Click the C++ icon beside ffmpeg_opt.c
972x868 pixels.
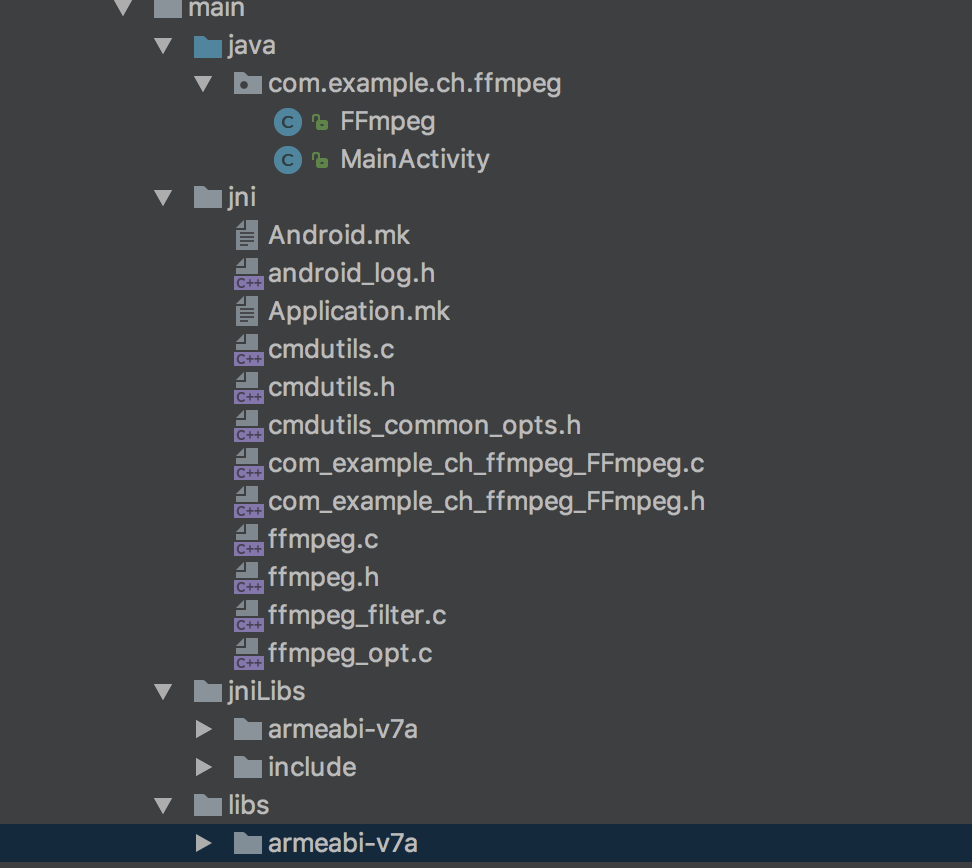coord(248,654)
